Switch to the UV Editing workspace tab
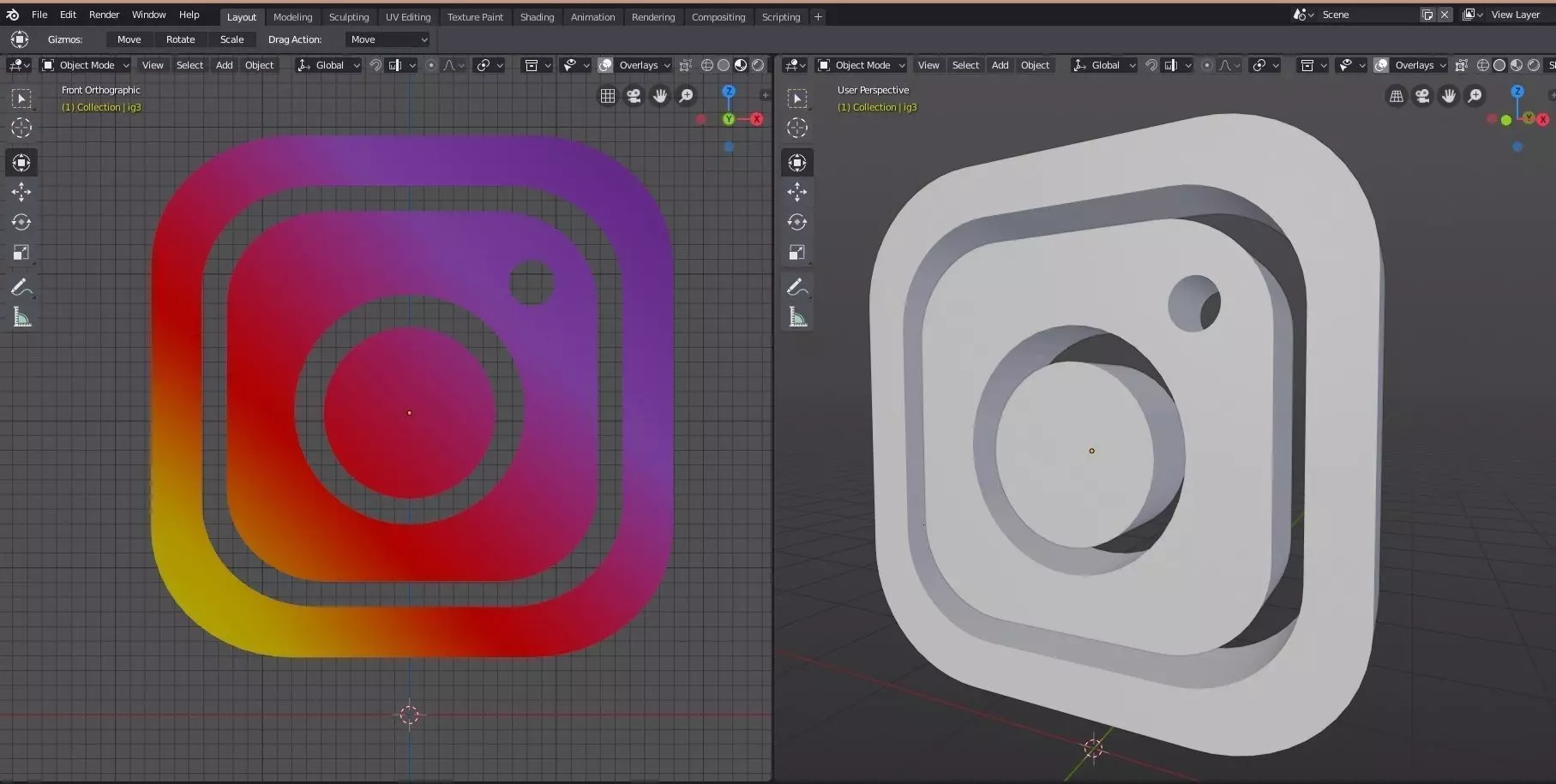Image resolution: width=1556 pixels, height=784 pixels. pos(408,17)
